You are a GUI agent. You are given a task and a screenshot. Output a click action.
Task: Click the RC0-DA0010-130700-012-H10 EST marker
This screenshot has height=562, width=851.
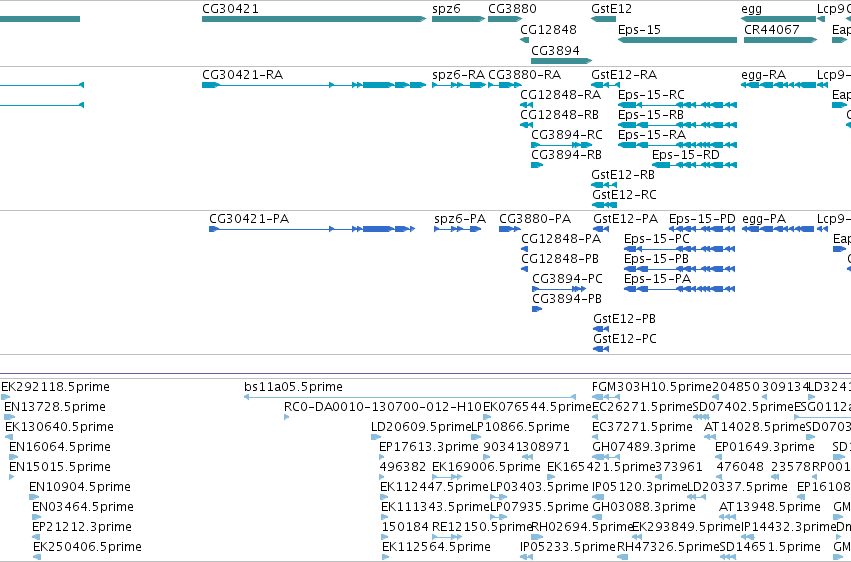[x=287, y=417]
